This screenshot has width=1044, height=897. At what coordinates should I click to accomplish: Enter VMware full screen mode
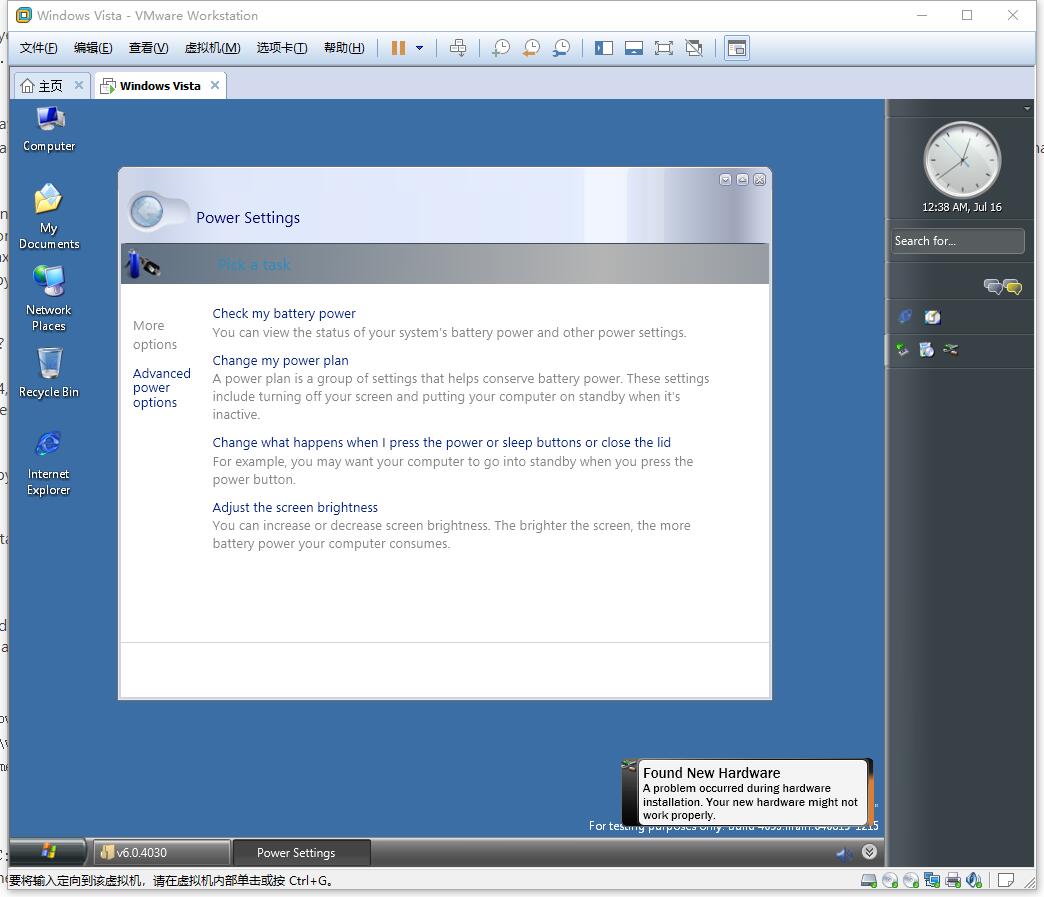point(664,48)
